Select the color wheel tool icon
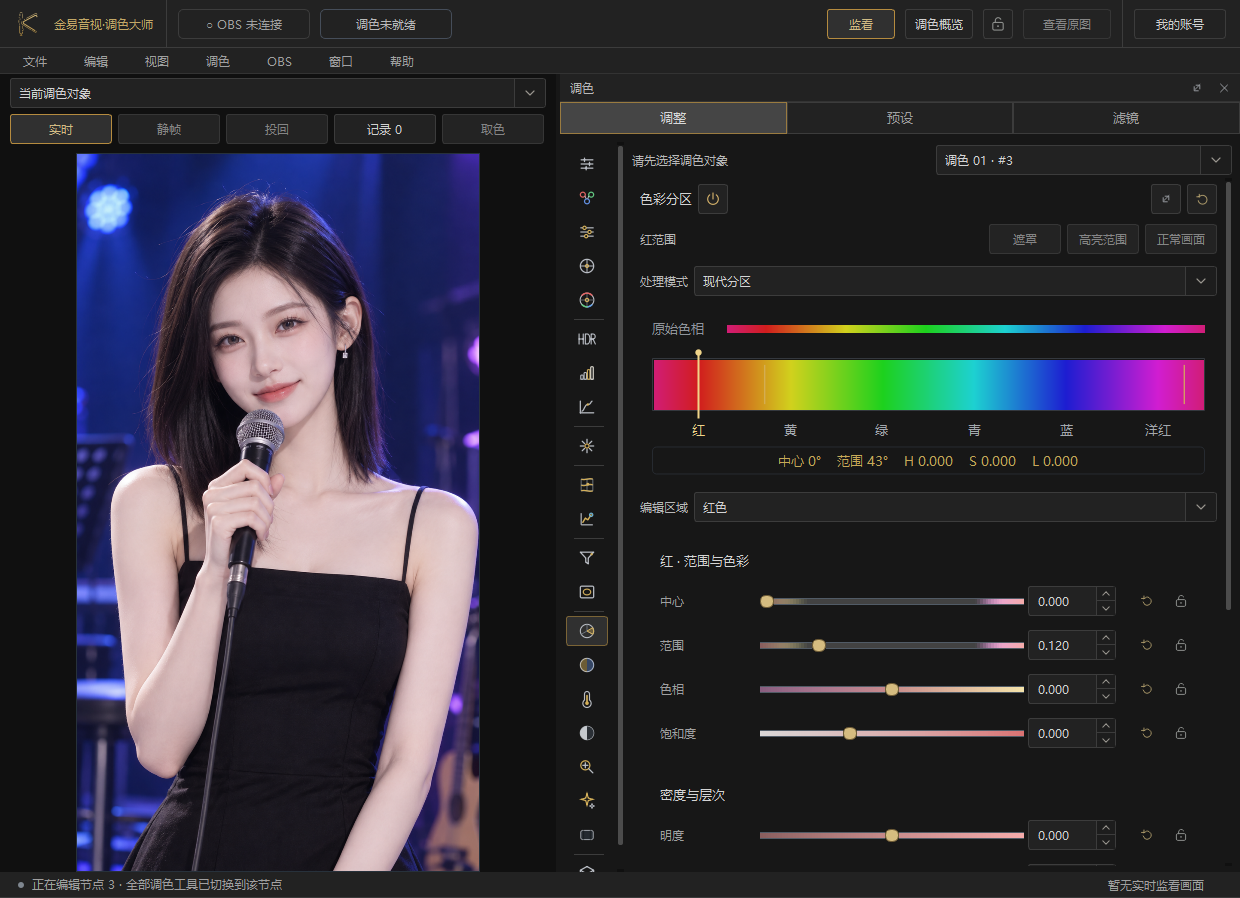 [587, 300]
